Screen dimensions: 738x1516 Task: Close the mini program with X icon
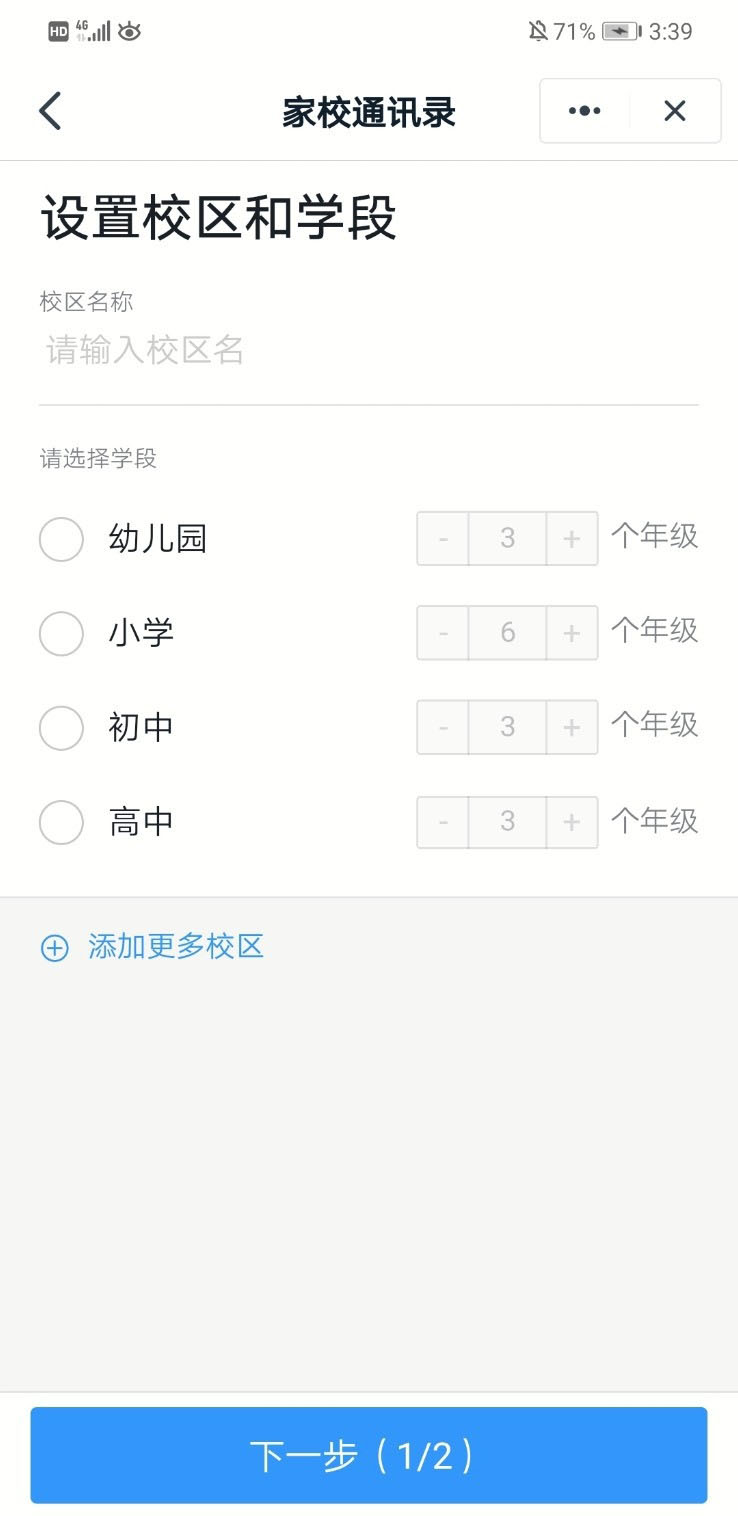click(x=675, y=111)
